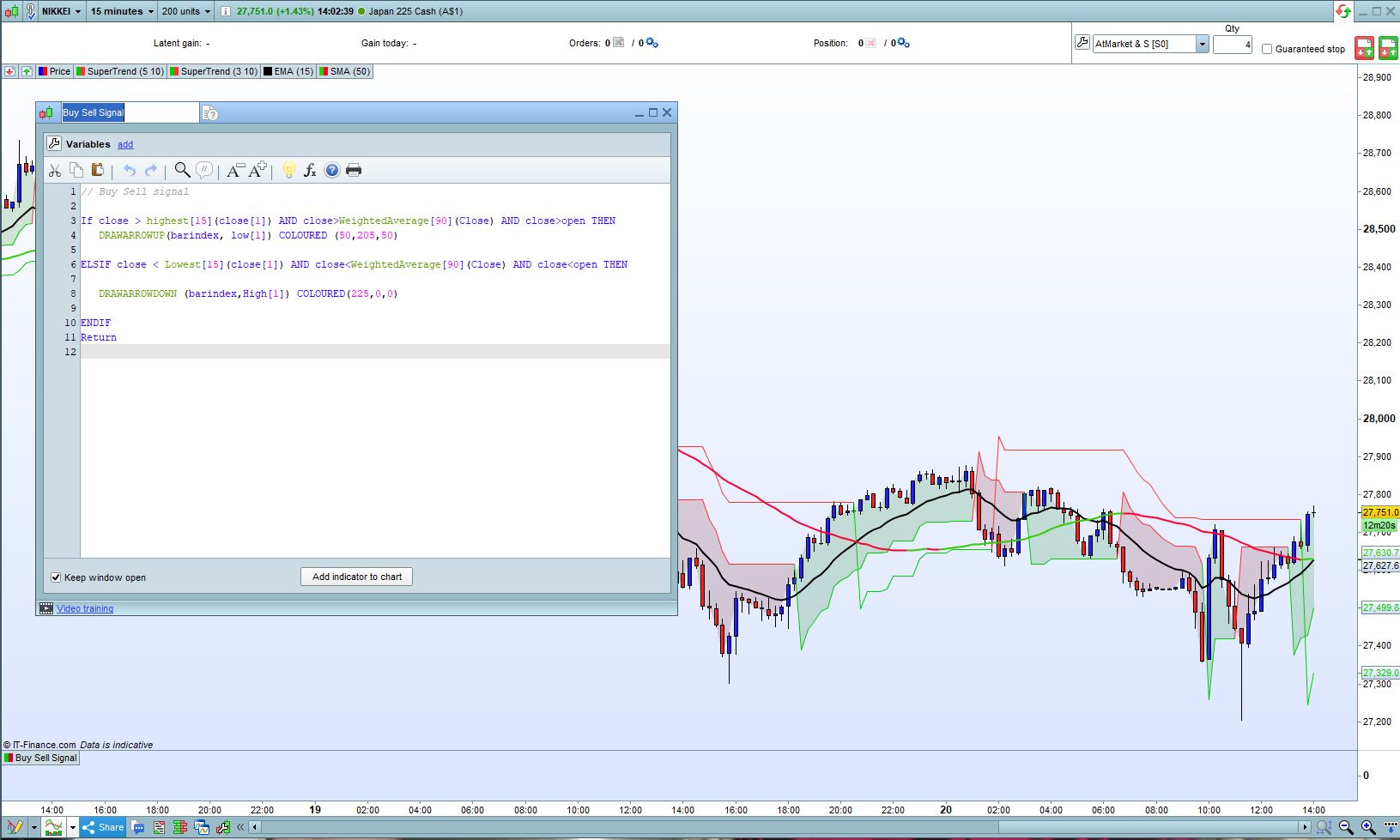Viewport: 1400px width, 840px height.
Task: Click the red-green trading refresh arrows icon
Action: [x=1343, y=11]
